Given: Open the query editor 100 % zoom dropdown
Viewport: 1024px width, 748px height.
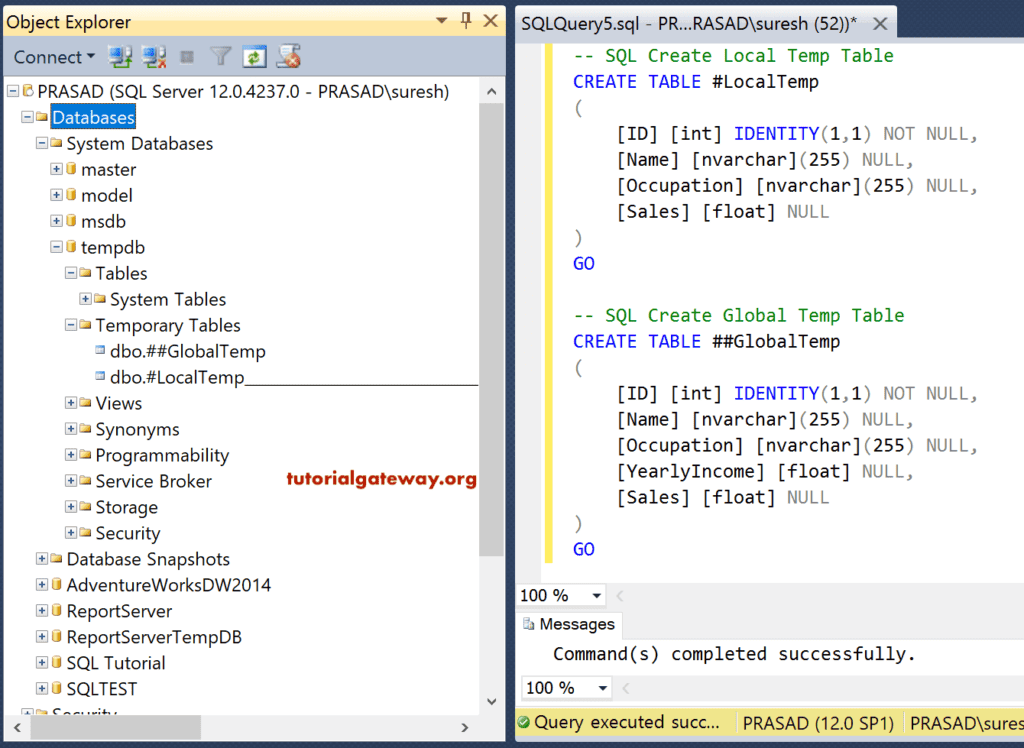Looking at the screenshot, I should coord(596,596).
